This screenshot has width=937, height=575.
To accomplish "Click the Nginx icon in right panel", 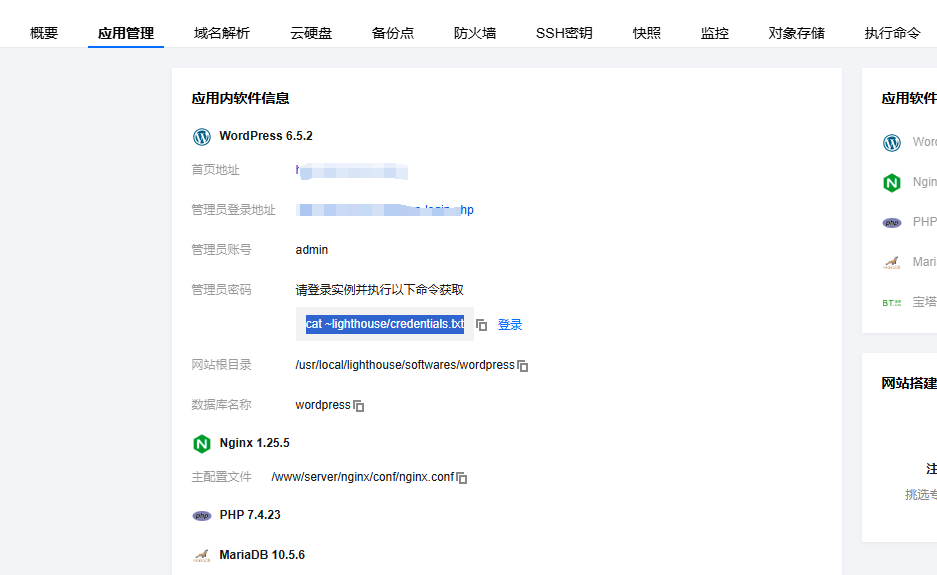I will [892, 182].
